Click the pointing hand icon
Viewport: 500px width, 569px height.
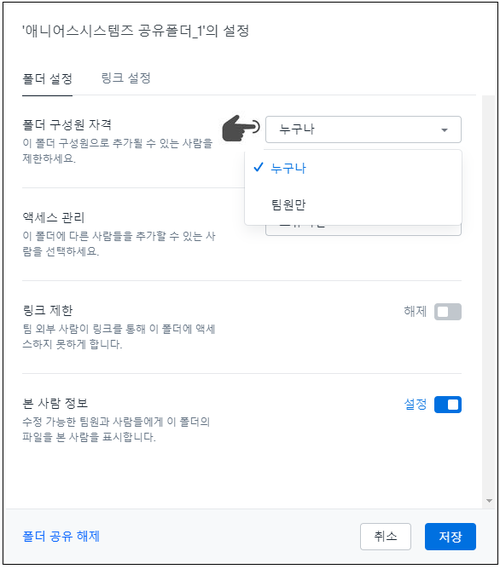(241, 128)
